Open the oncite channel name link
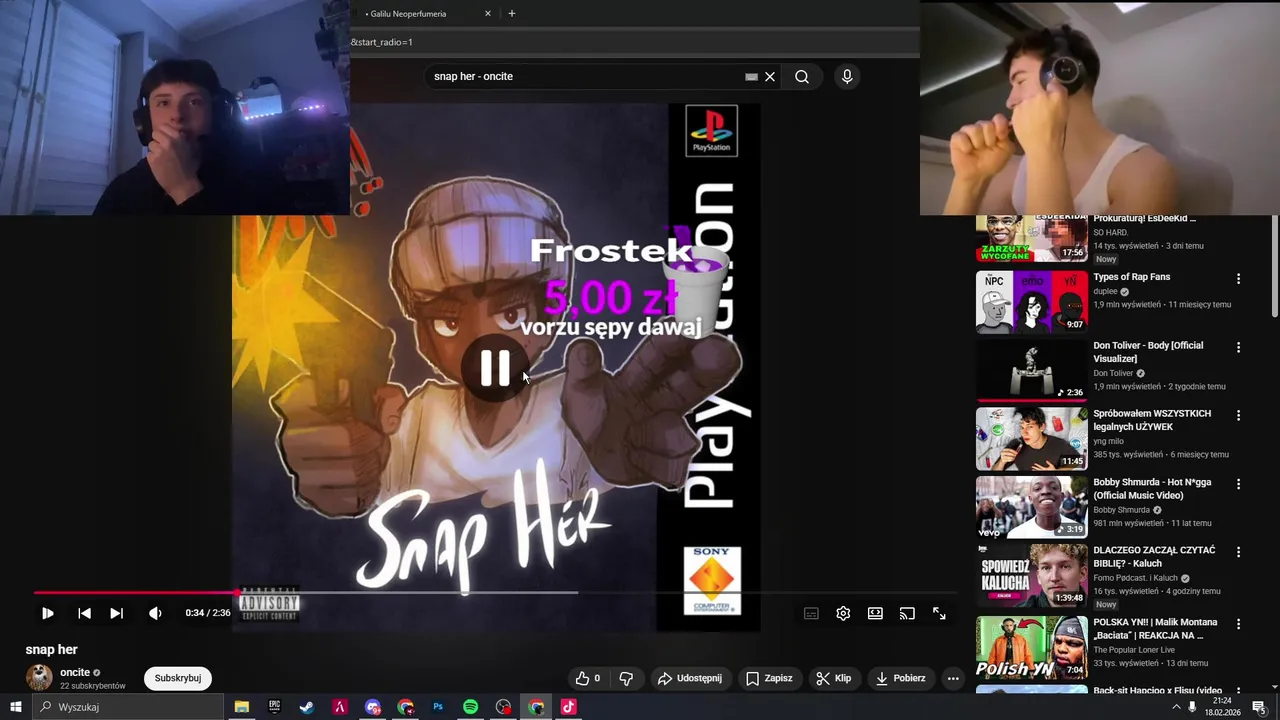This screenshot has height=720, width=1280. tap(75, 672)
